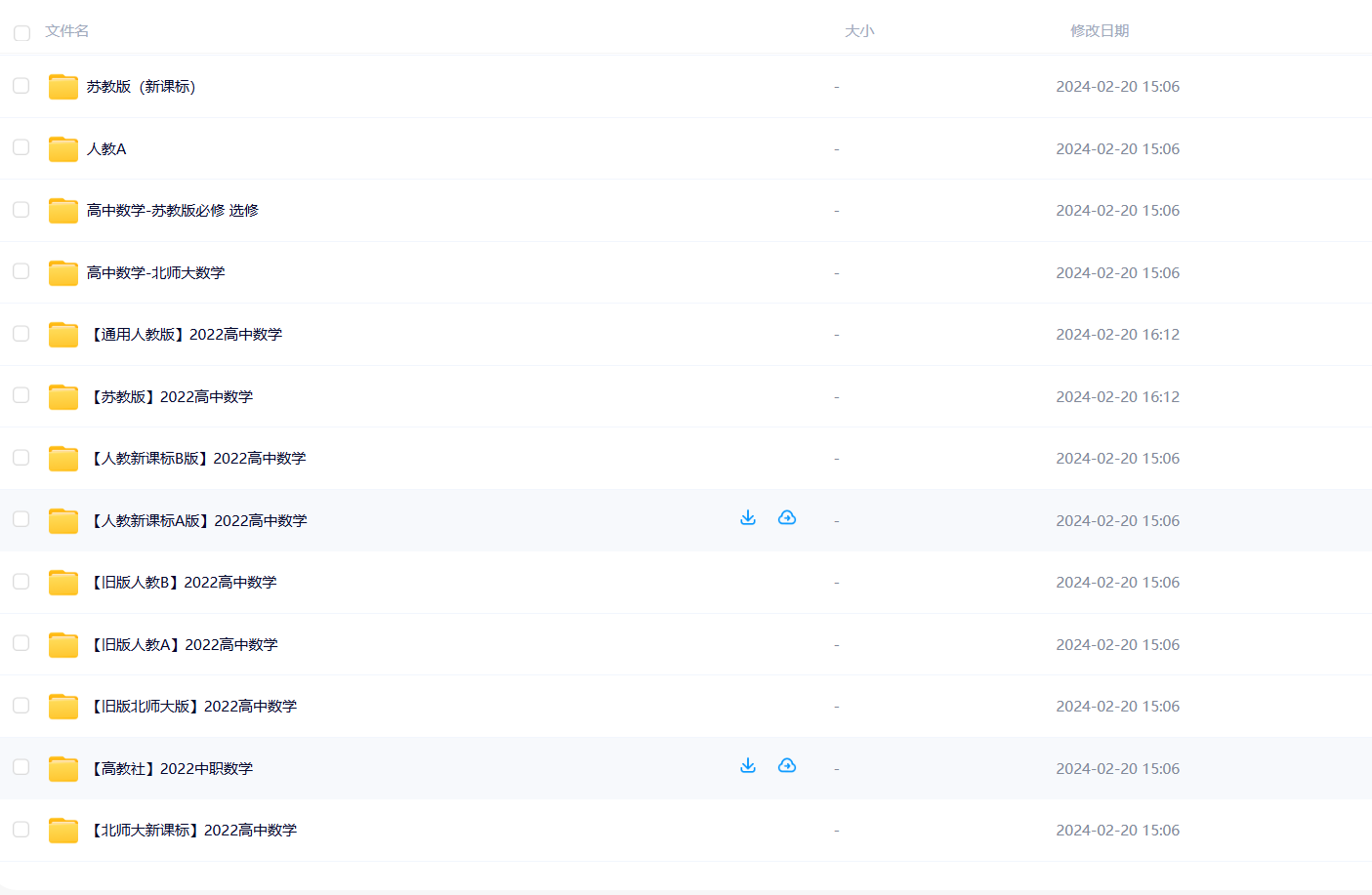Open the 高中数学-苏教版必修 选修 folder
Screen dimensions: 1372x895
(173, 211)
